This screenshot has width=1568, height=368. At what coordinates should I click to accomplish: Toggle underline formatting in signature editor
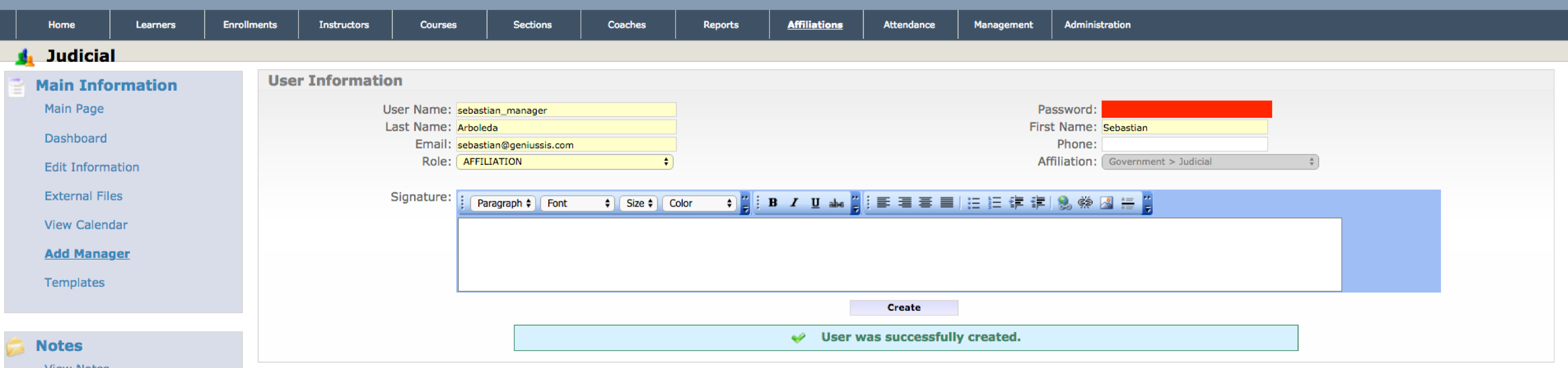tap(815, 203)
